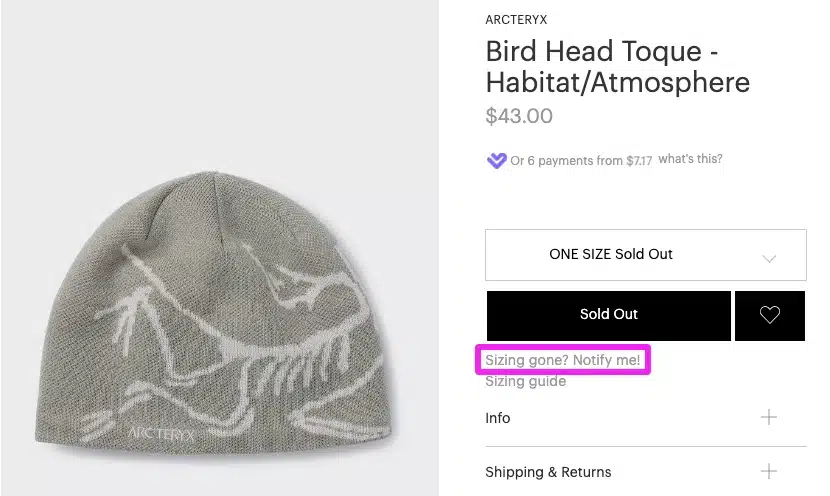
Task: Expand the Shipping & Returns row
Action: tap(646, 472)
